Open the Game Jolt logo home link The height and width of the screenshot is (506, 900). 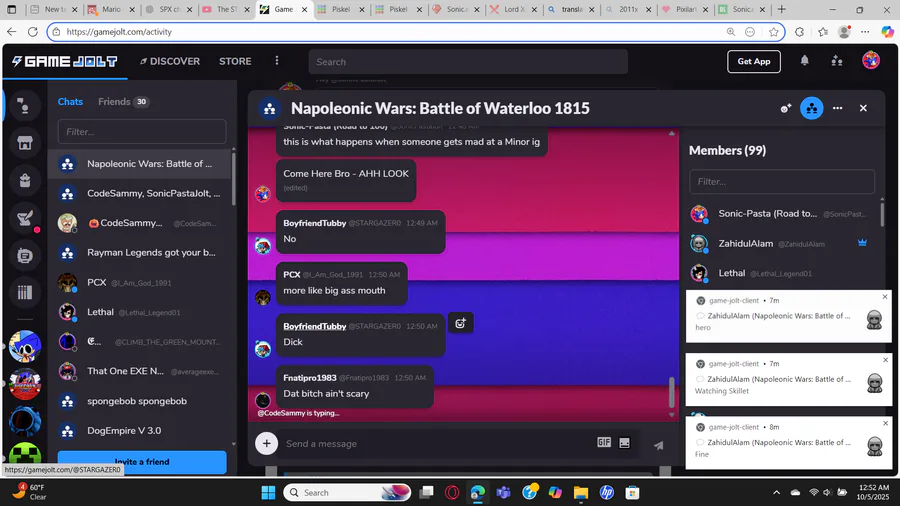click(65, 61)
